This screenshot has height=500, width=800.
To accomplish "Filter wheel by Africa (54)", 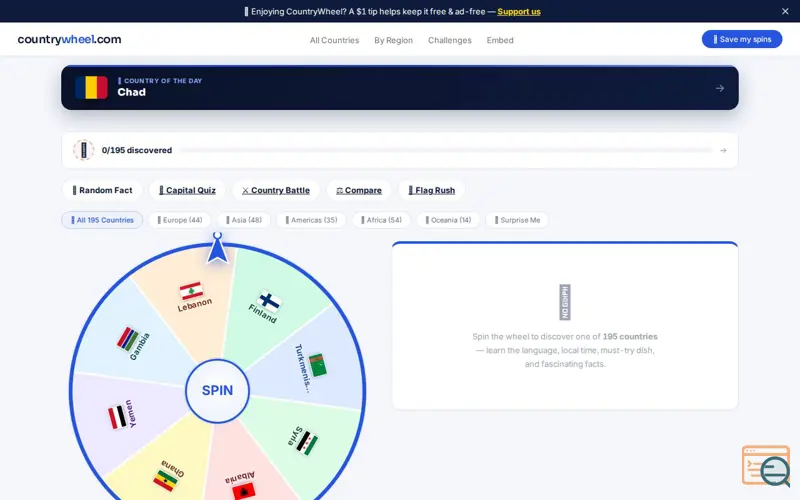I will tap(381, 220).
